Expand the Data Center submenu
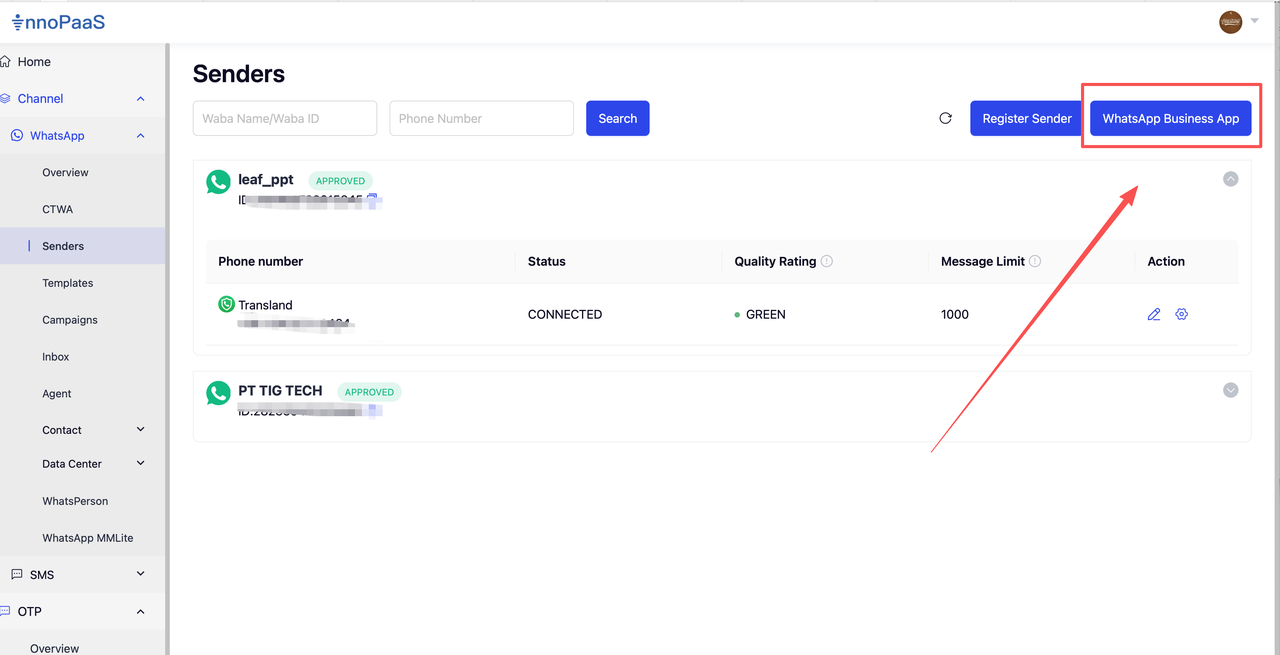Image resolution: width=1280 pixels, height=655 pixels. (x=140, y=464)
